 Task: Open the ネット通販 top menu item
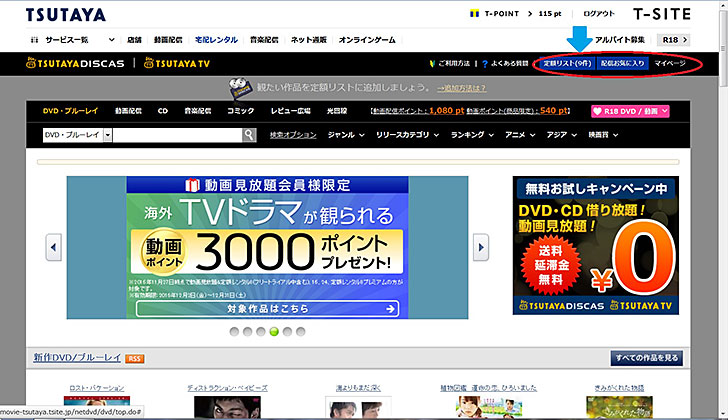click(x=309, y=40)
